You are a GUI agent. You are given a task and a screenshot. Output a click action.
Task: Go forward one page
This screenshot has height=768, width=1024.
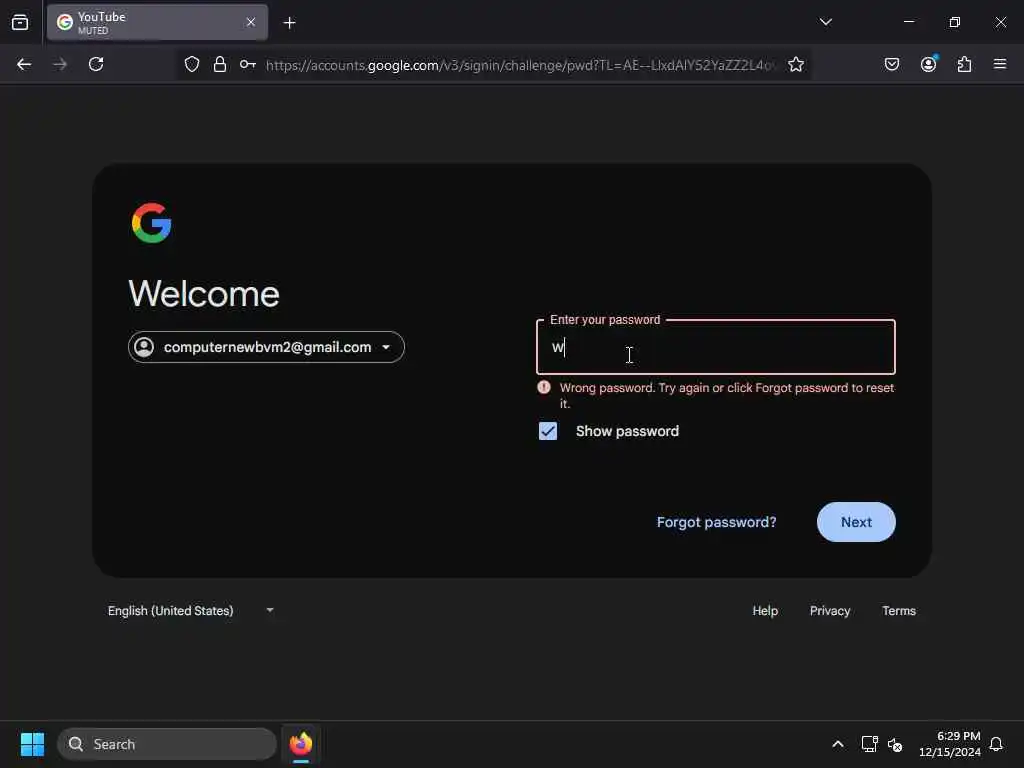(x=60, y=64)
